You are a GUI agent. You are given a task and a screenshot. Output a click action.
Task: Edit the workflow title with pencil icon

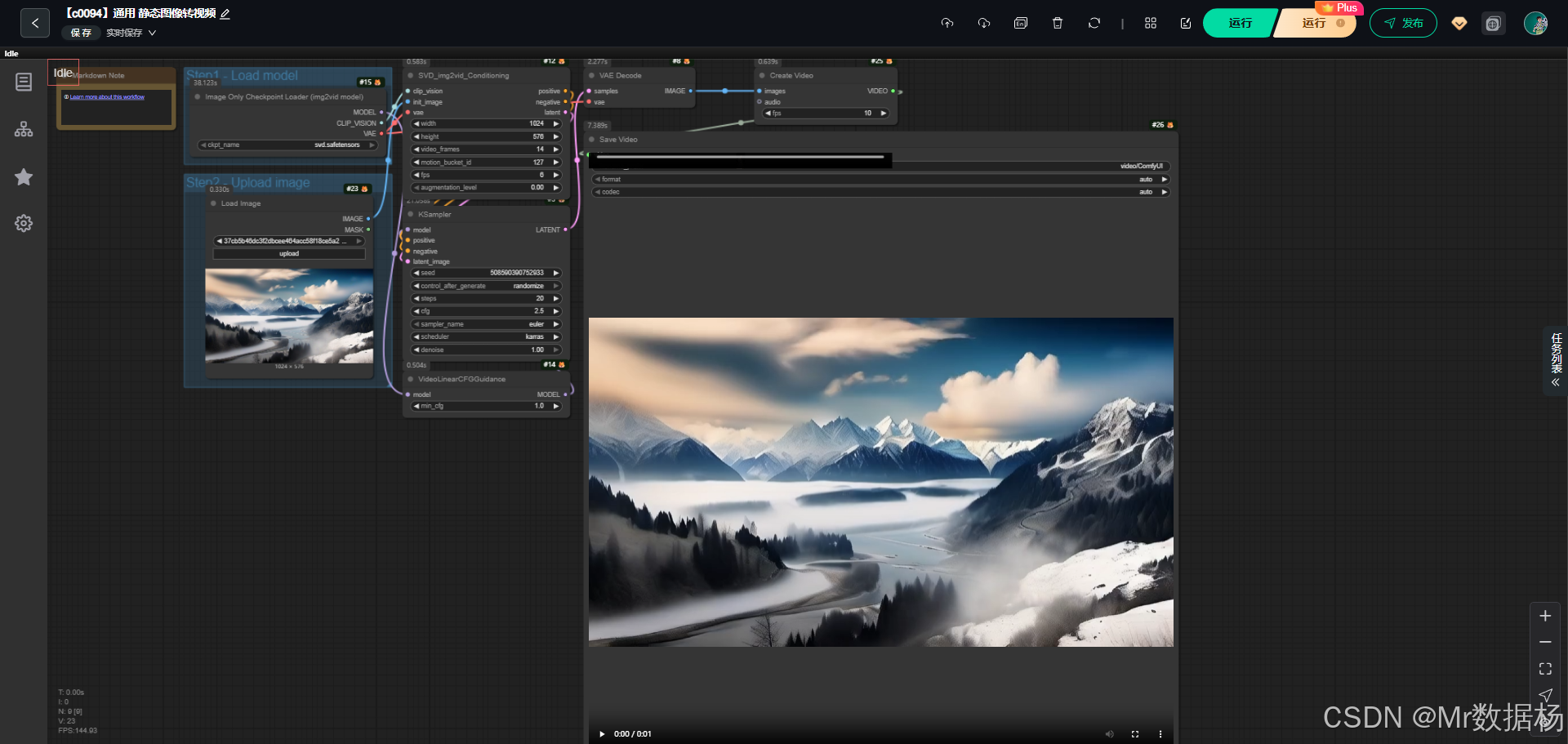click(225, 14)
